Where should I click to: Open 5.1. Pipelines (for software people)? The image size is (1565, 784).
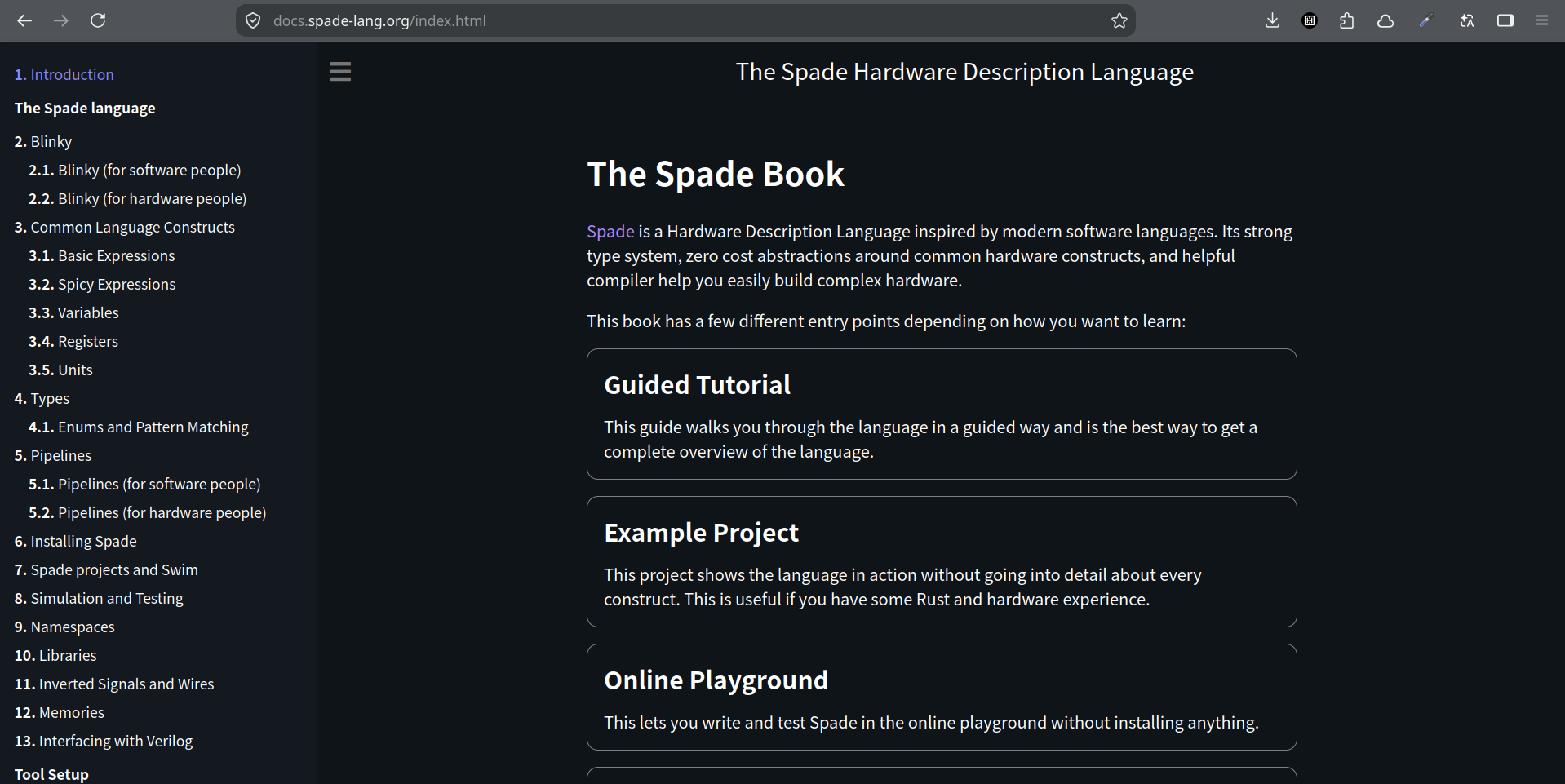[144, 484]
